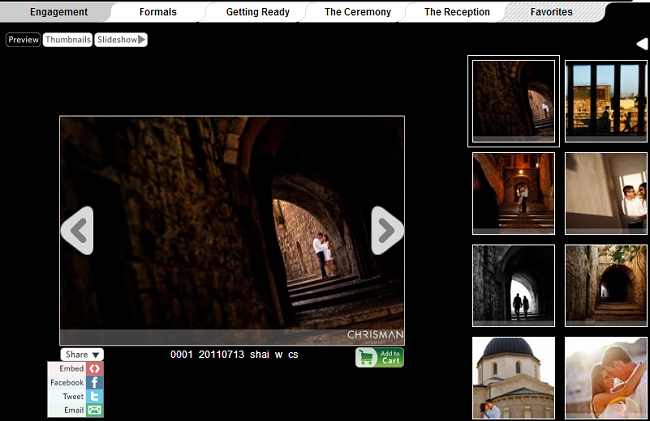Select The Ceremony tab
Viewport: 650px width, 421px height.
359,12
